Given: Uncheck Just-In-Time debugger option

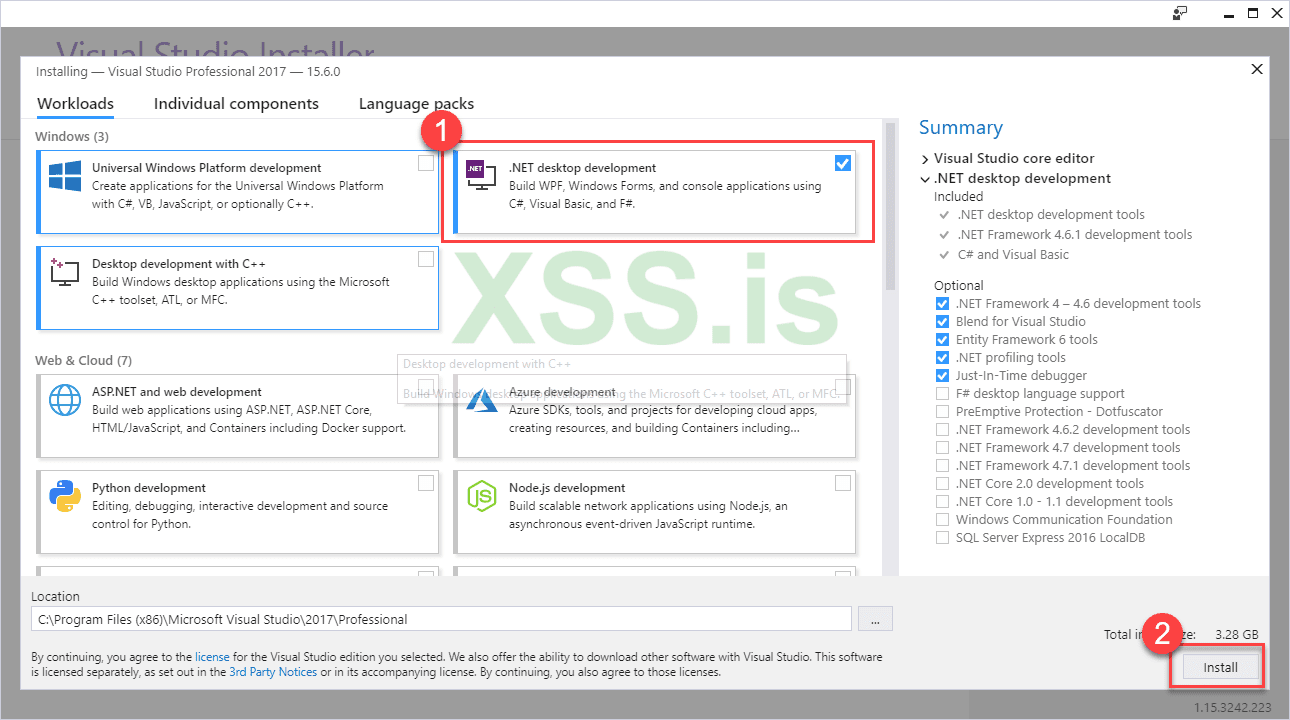Looking at the screenshot, I should point(942,376).
